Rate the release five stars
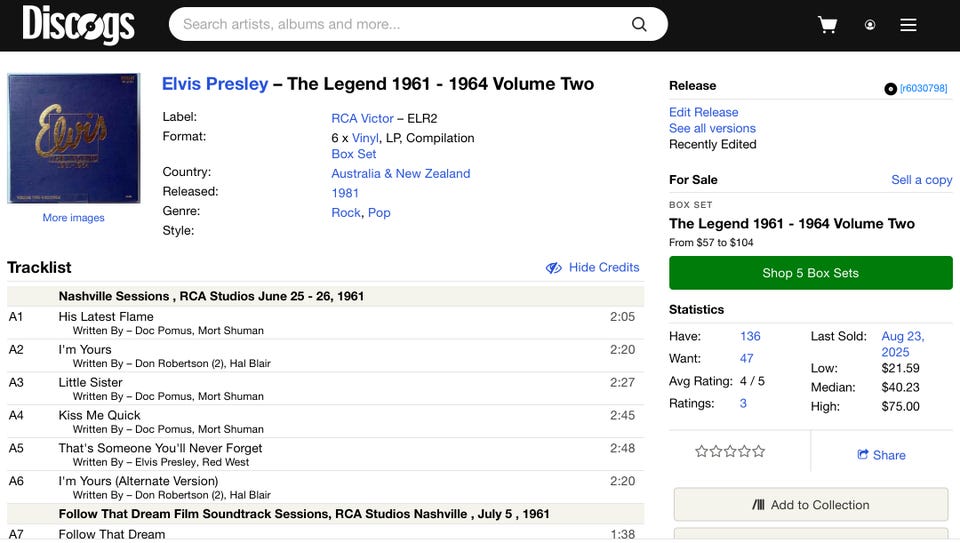Image resolution: width=960 pixels, height=543 pixels. (x=759, y=452)
